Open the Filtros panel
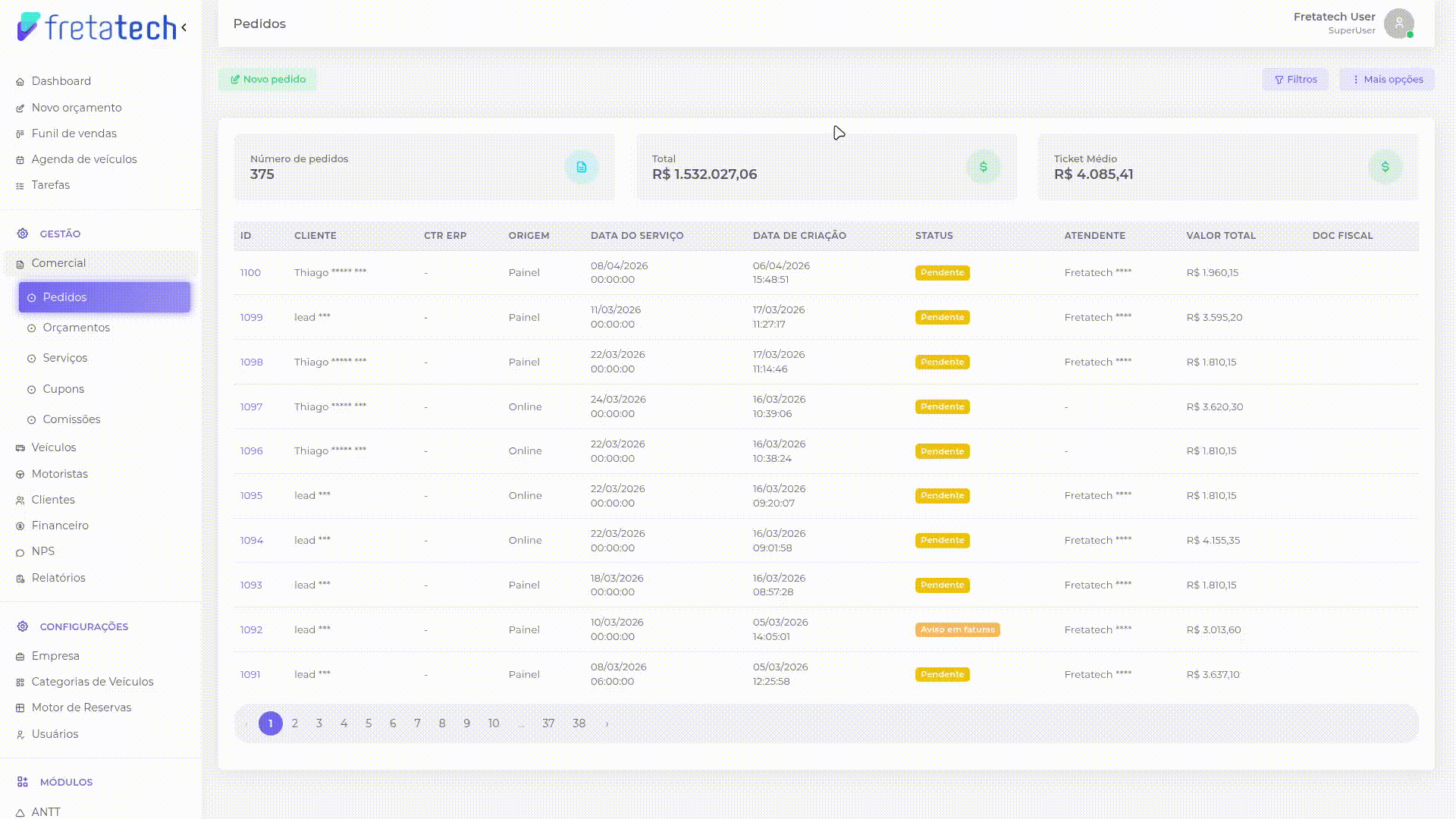 [1295, 80]
